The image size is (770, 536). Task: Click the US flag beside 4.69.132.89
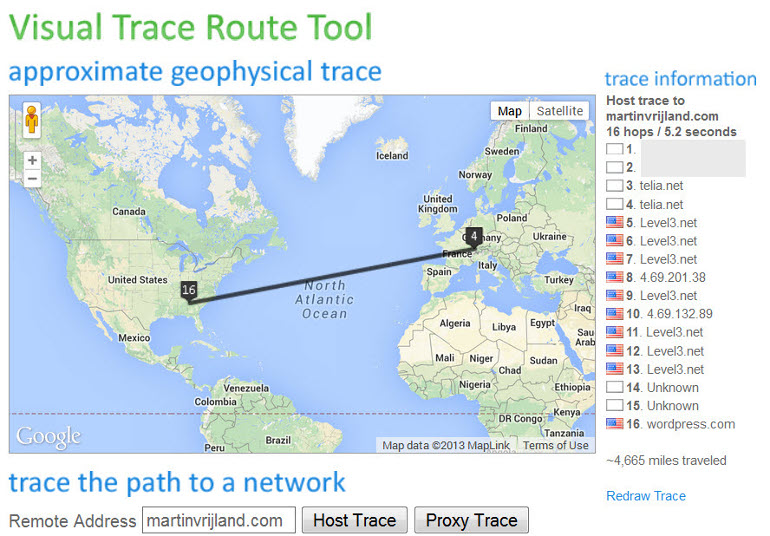click(x=614, y=313)
